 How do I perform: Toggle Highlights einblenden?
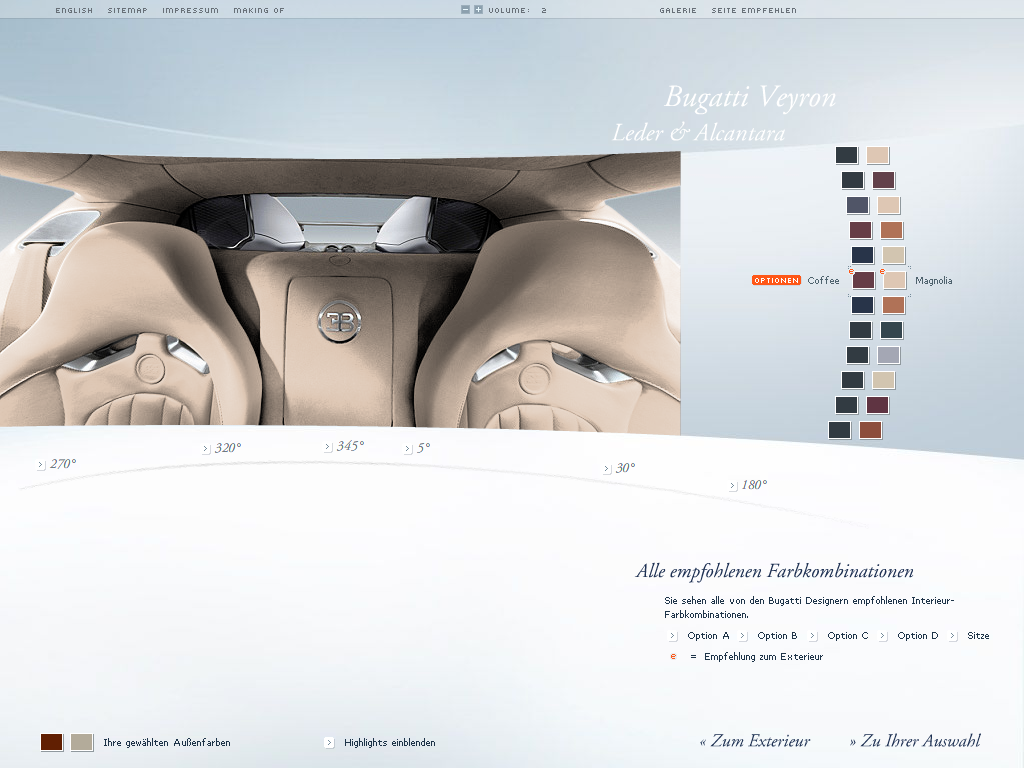click(x=329, y=743)
